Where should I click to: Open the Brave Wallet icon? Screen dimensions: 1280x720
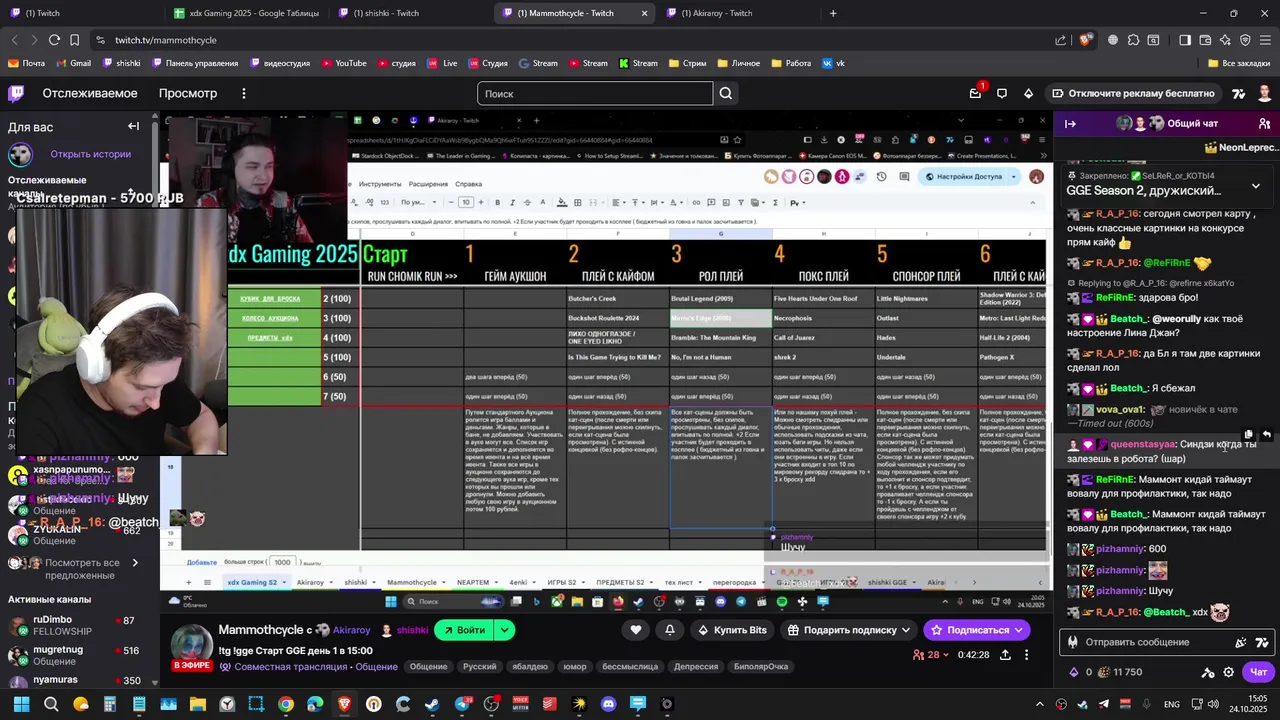pyautogui.click(x=1205, y=40)
